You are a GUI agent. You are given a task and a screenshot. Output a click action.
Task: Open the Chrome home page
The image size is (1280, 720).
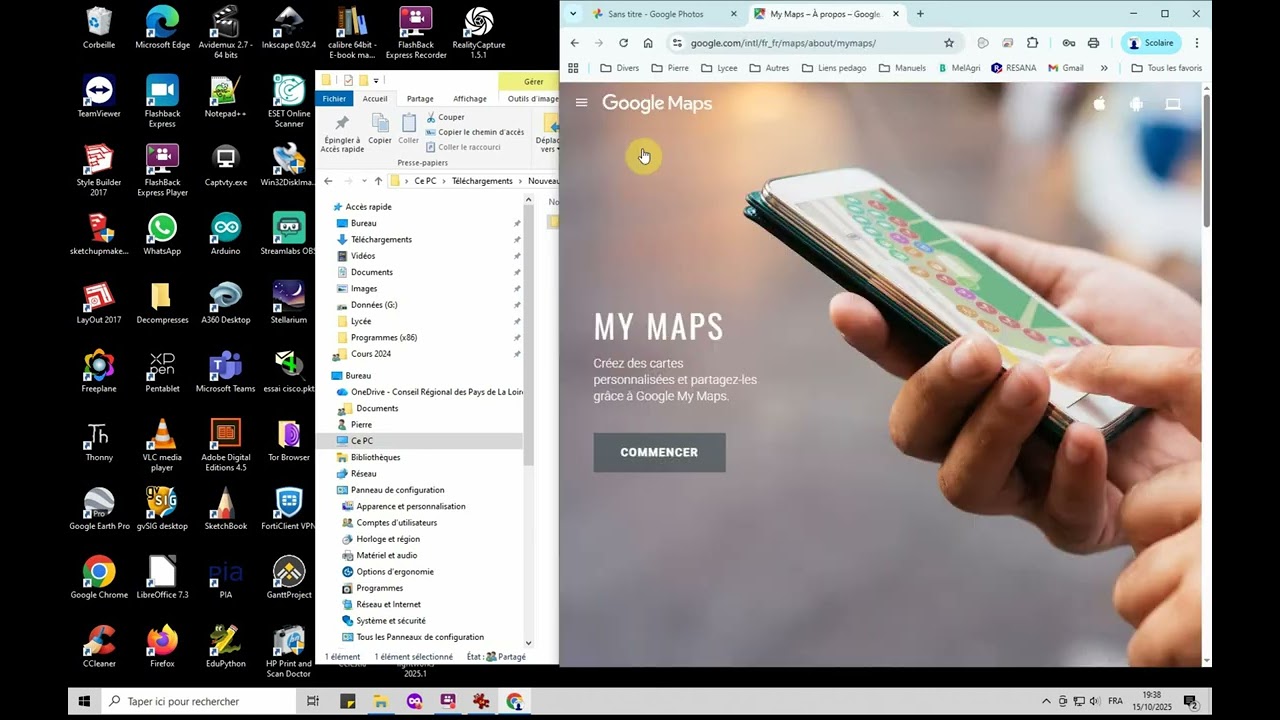(x=648, y=43)
